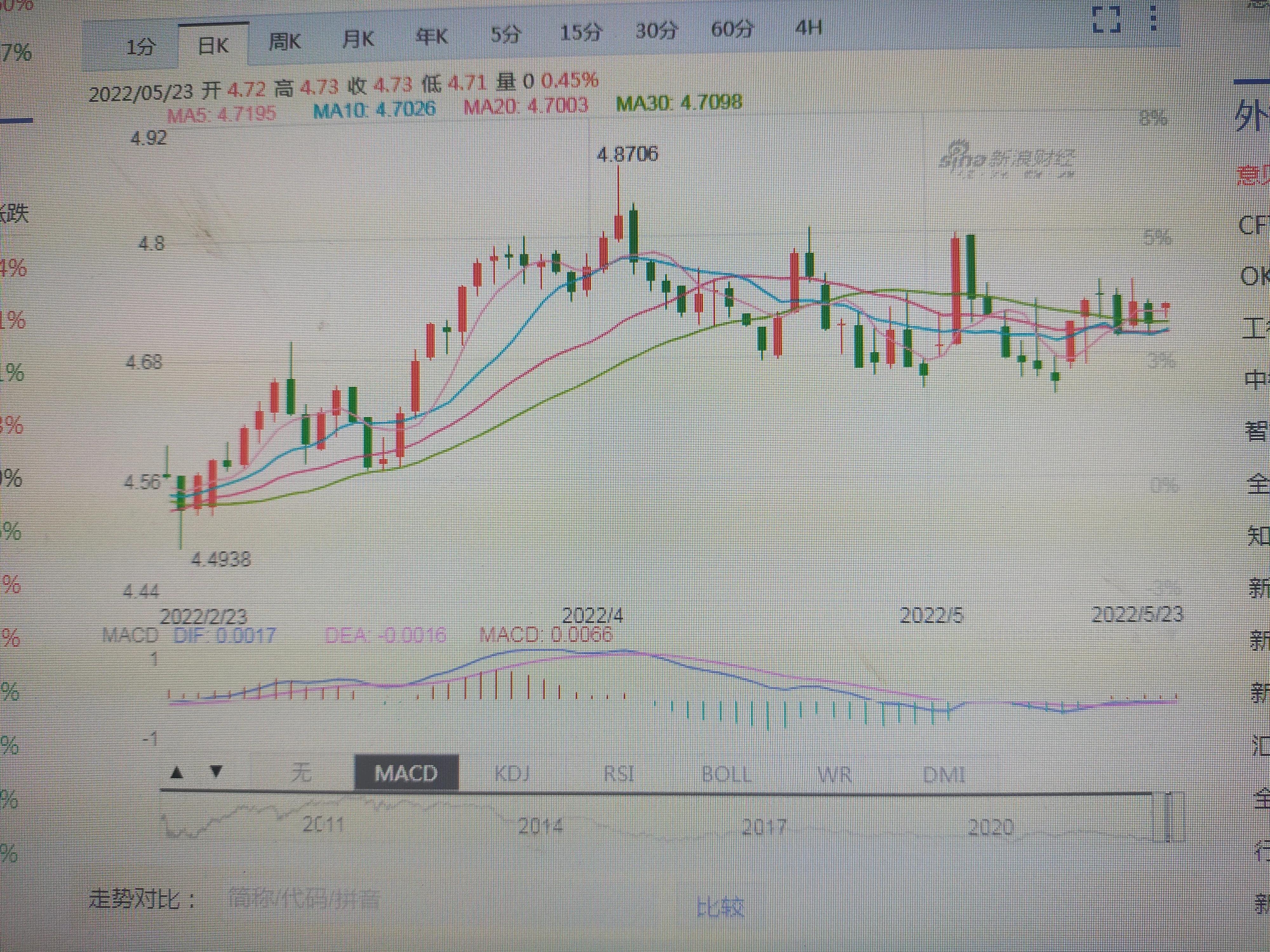Show the 年K yearly chart
The height and width of the screenshot is (952, 1270).
(431, 37)
